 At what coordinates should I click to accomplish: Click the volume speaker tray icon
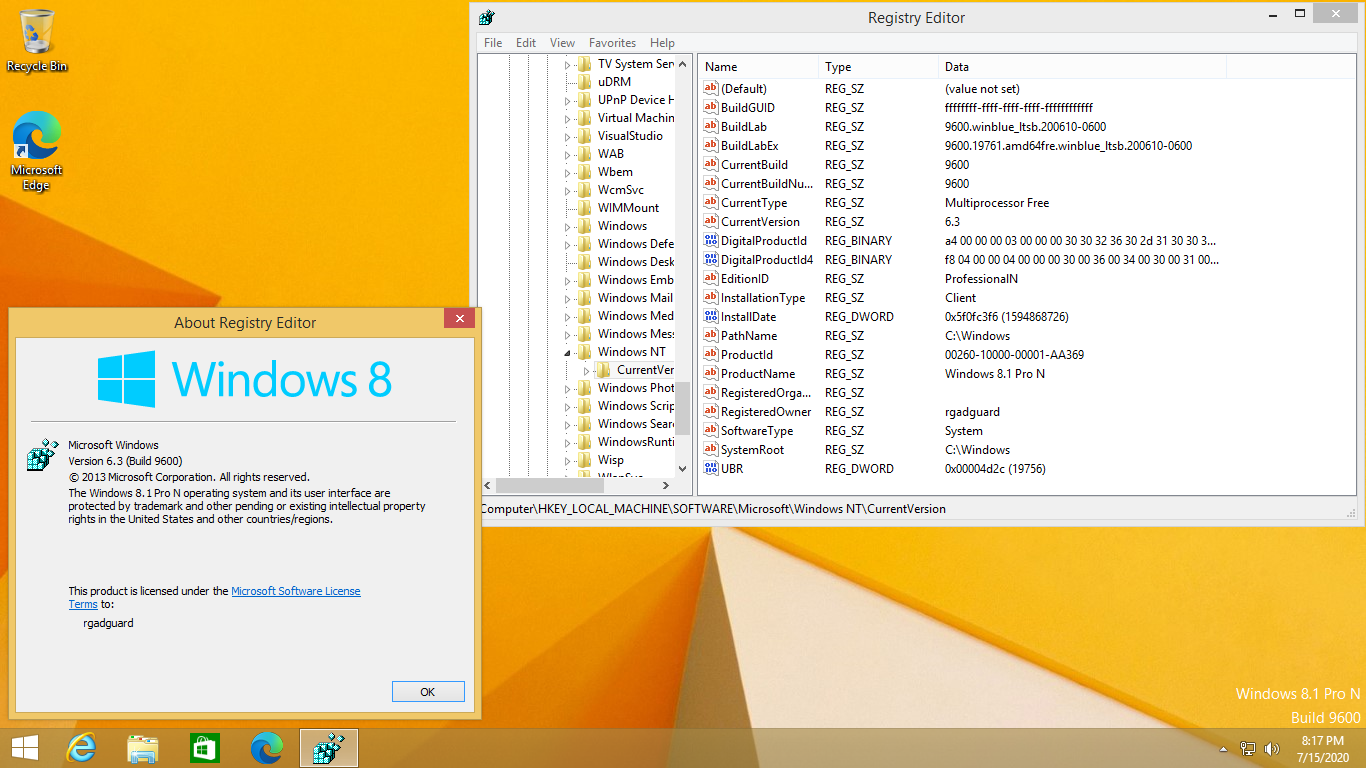pyautogui.click(x=1272, y=748)
